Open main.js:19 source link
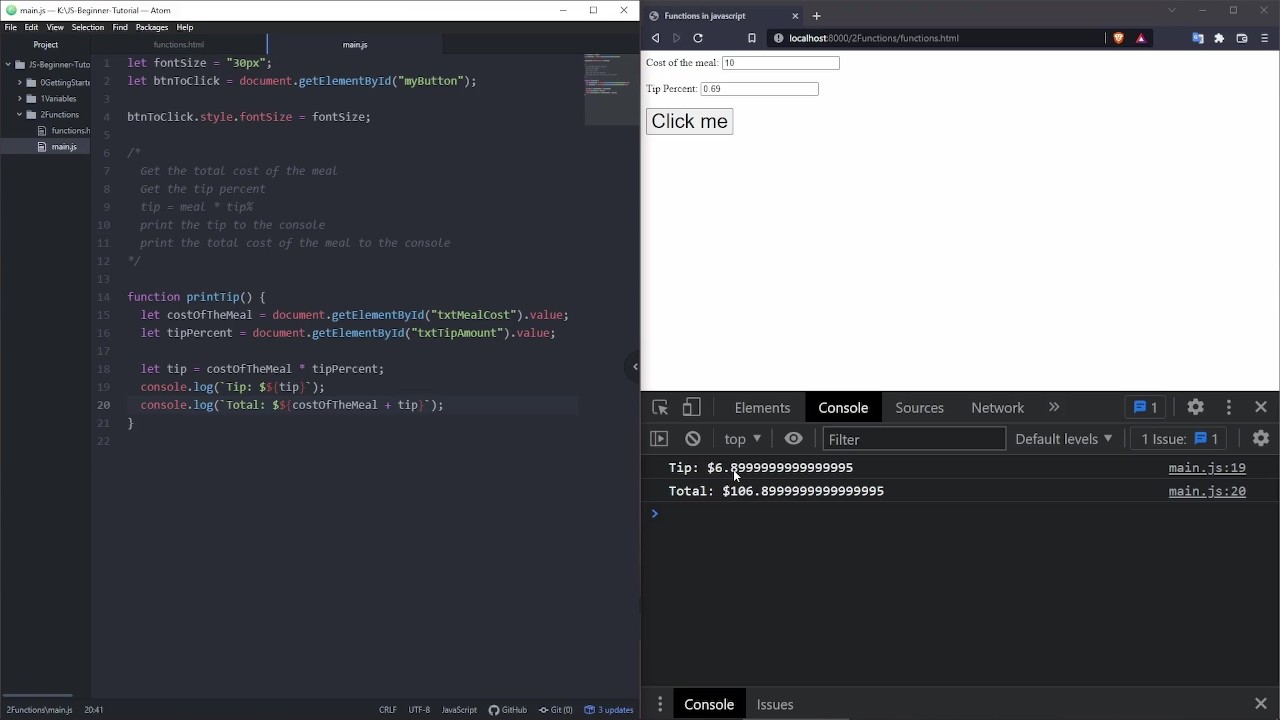Viewport: 1280px width, 720px height. click(x=1207, y=467)
